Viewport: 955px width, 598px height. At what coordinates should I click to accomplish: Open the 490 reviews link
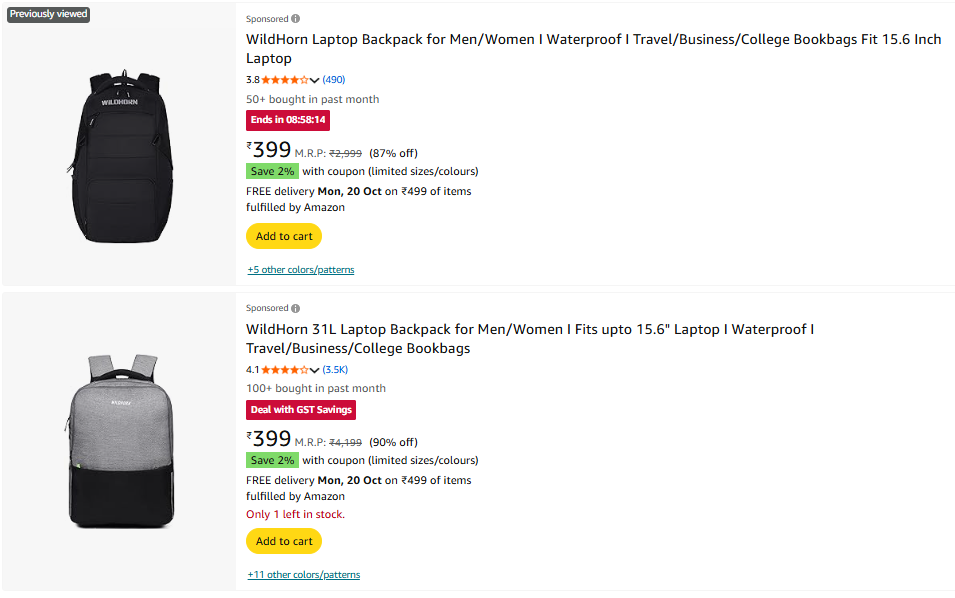click(334, 80)
